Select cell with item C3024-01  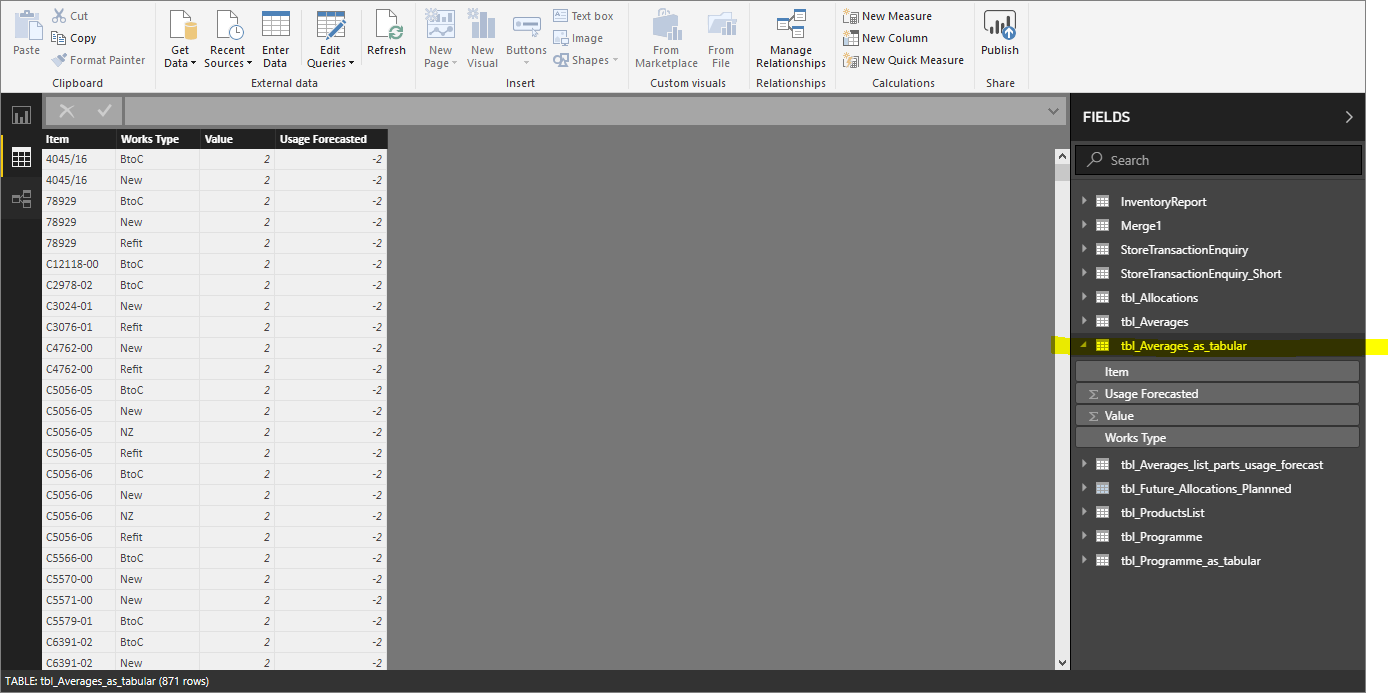point(78,306)
